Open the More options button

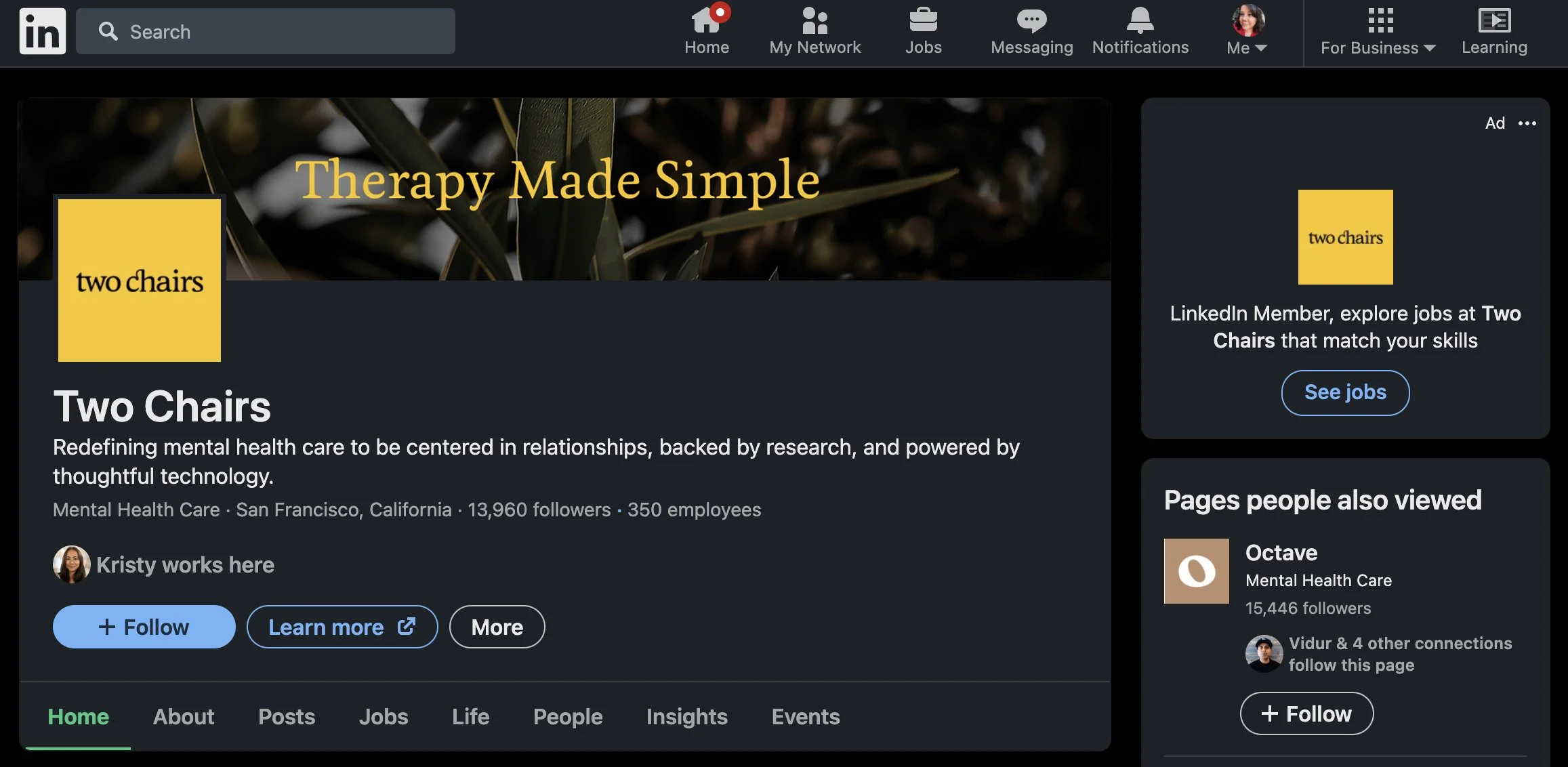(x=497, y=627)
